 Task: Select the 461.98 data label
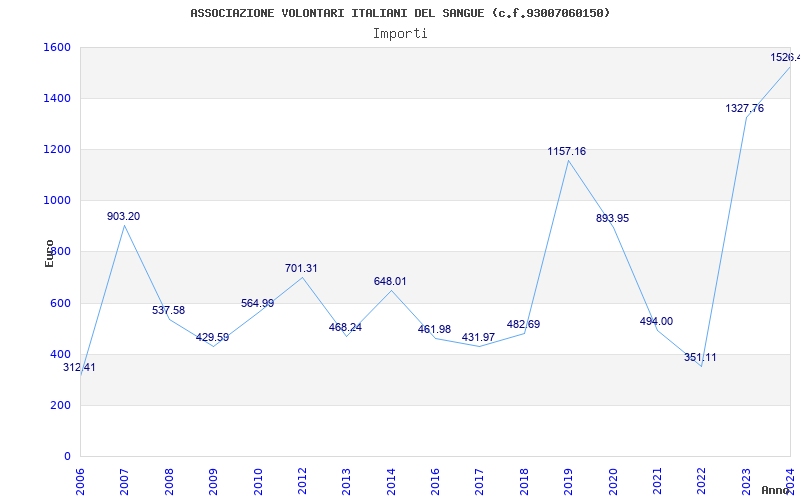click(x=434, y=329)
